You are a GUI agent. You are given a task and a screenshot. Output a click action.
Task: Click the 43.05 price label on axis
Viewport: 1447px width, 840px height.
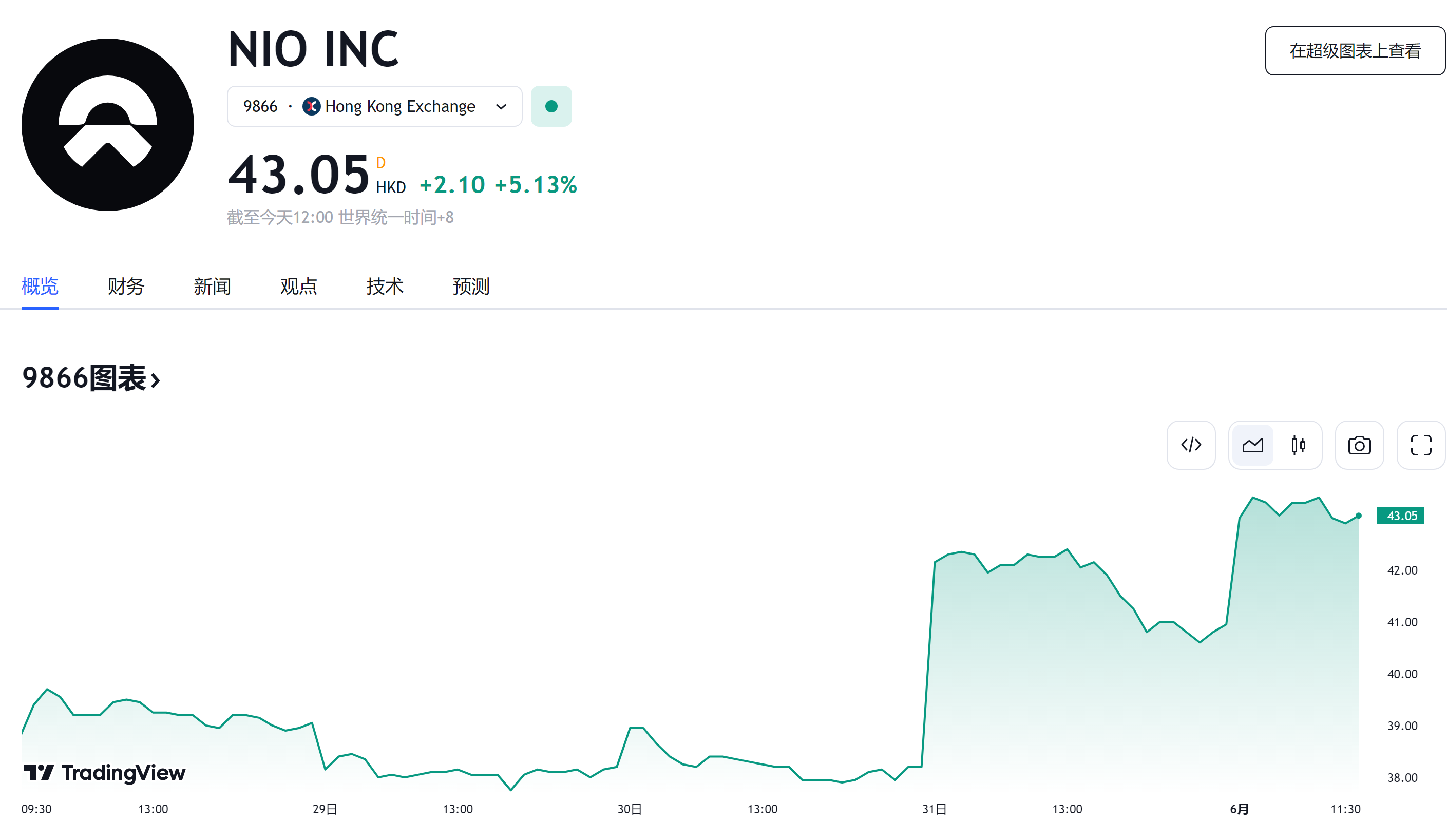coord(1400,516)
